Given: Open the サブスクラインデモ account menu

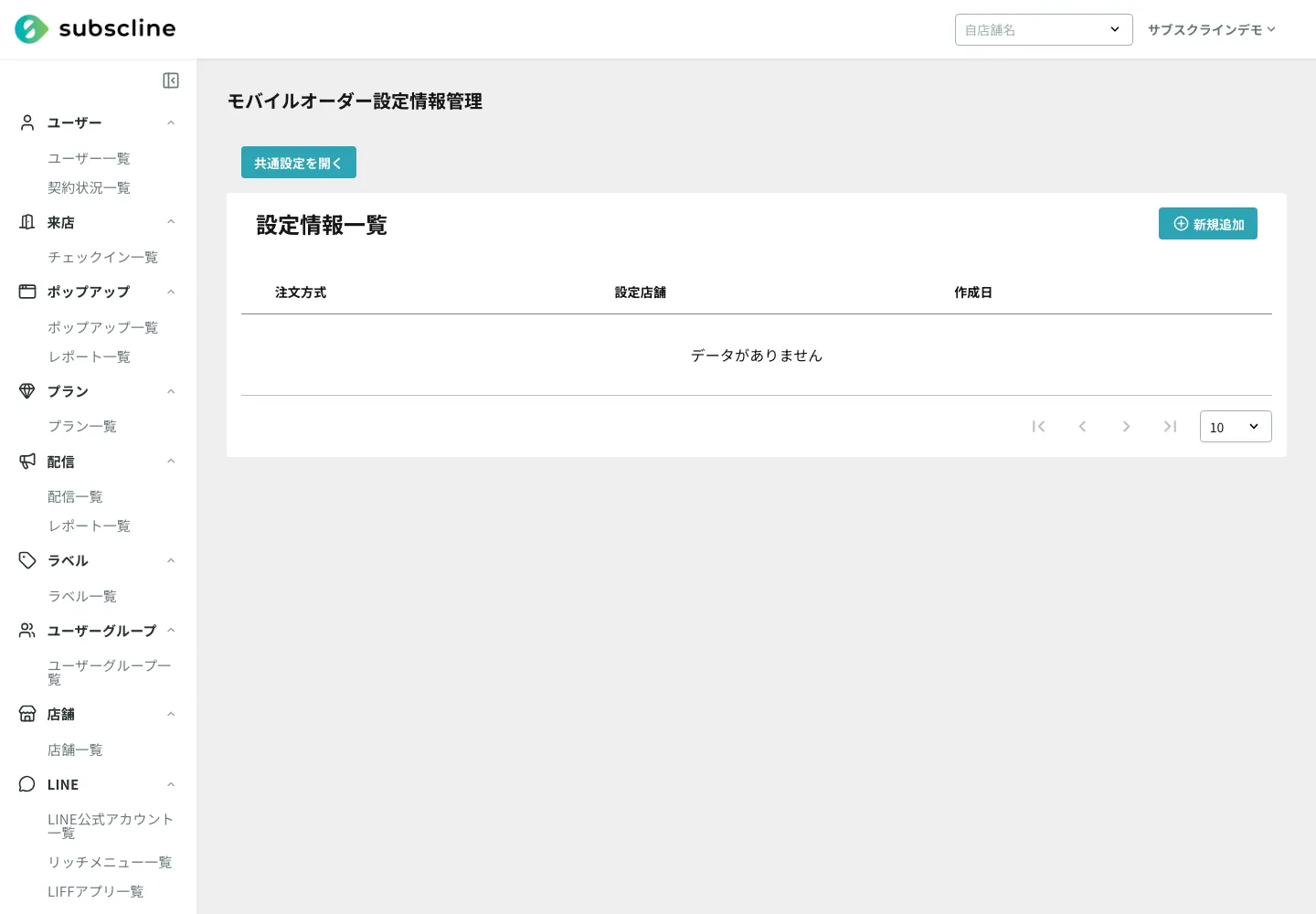Looking at the screenshot, I should [x=1212, y=29].
